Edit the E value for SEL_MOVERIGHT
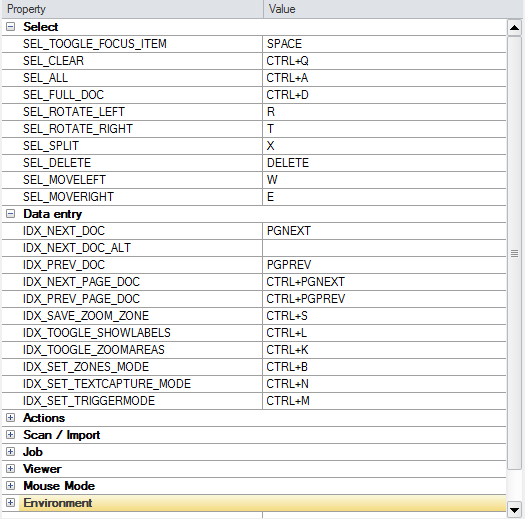This screenshot has height=519, width=525. (384, 197)
